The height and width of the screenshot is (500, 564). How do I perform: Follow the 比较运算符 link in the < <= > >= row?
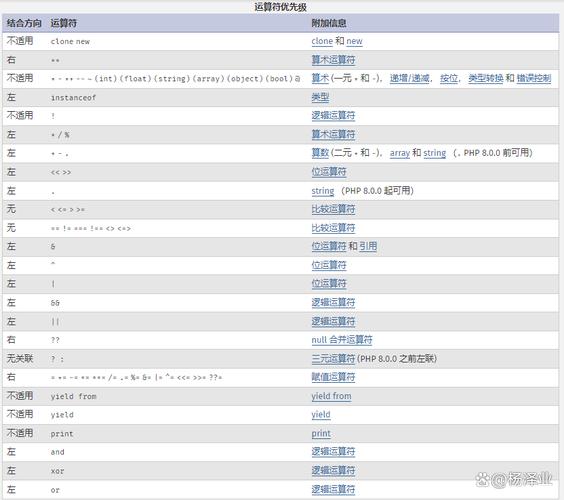[333, 209]
